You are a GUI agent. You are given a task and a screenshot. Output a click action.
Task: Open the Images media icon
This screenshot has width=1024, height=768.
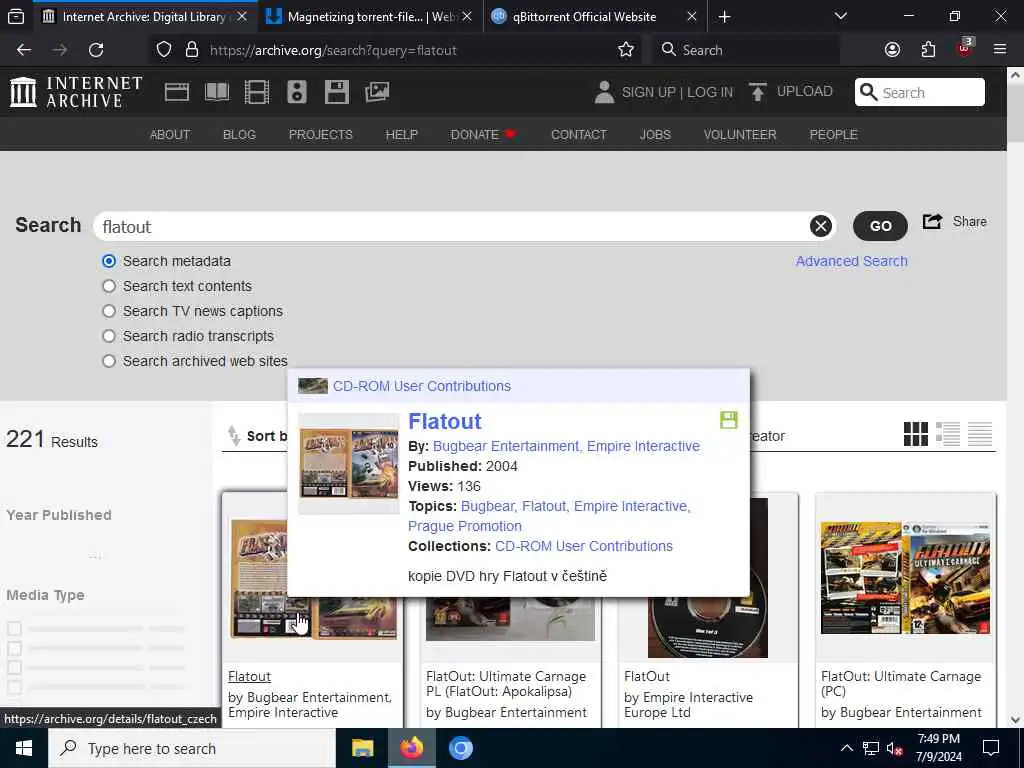coord(377,92)
